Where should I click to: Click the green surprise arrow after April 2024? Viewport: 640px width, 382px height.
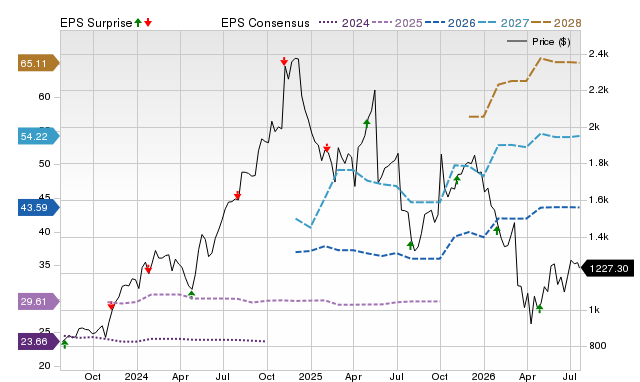coord(191,294)
